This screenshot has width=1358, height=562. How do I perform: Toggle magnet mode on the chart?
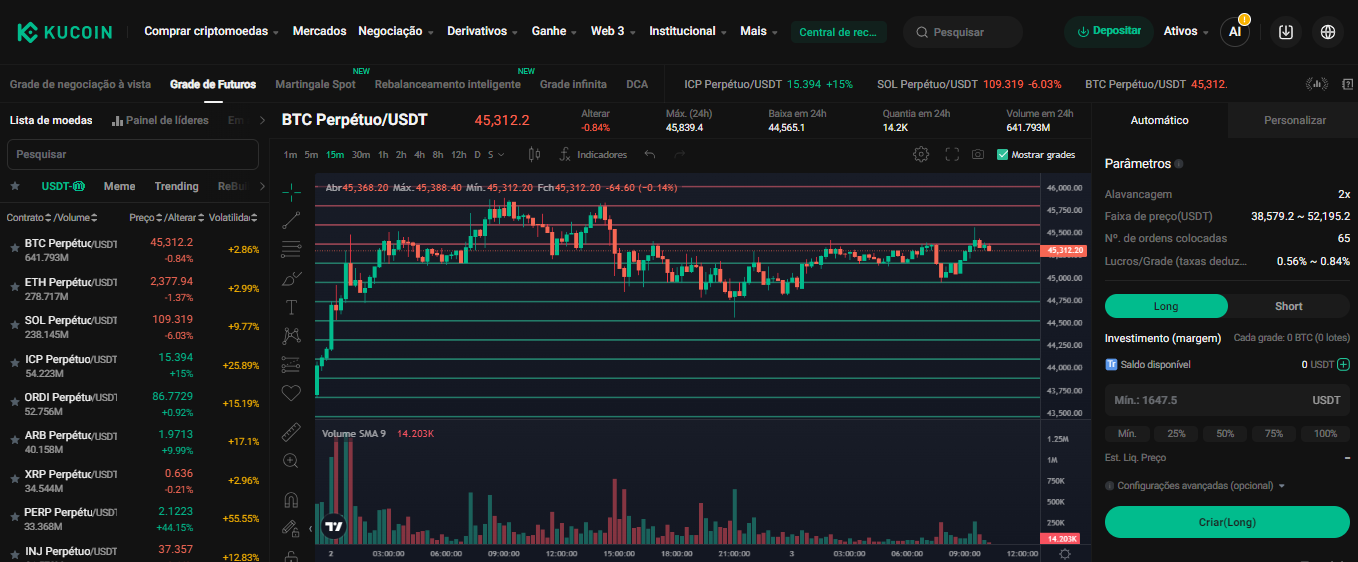(x=291, y=499)
